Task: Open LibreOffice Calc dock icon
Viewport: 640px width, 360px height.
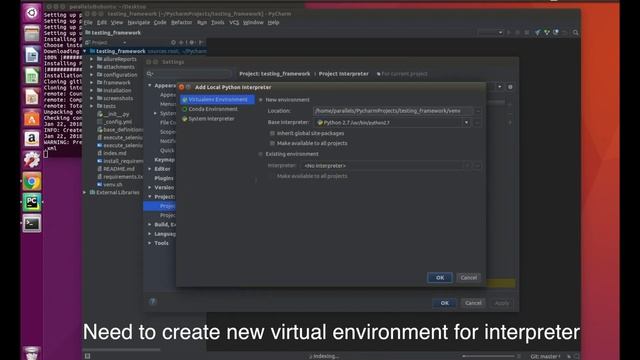Action: pyautogui.click(x=32, y=76)
